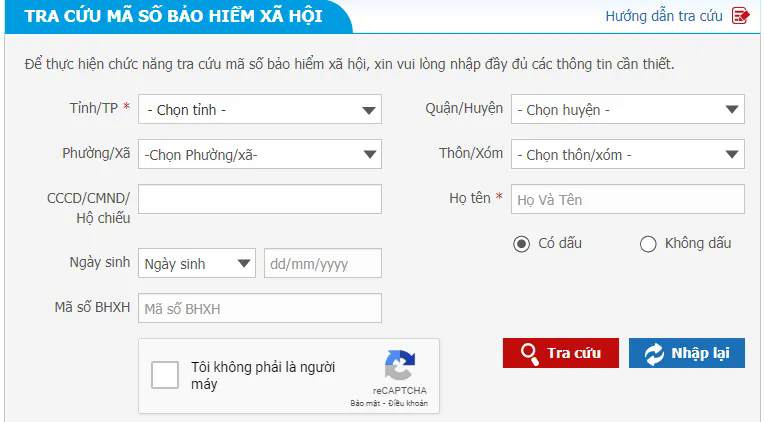Select the Có dấu radio option
The height and width of the screenshot is (422, 764).
[x=521, y=244]
